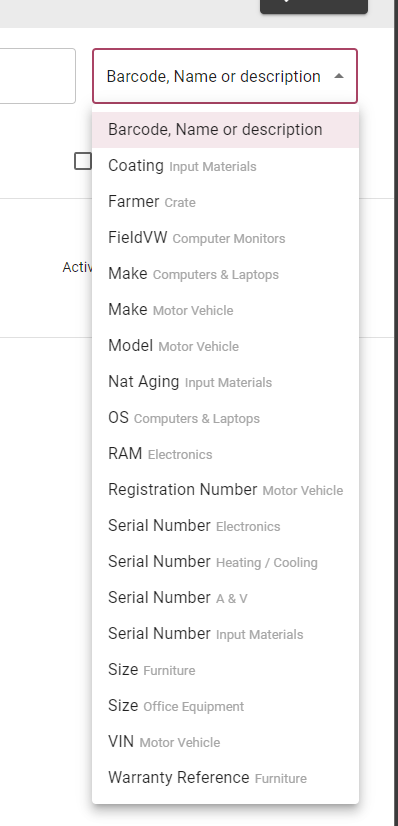398x826 pixels.
Task: Select Serial Number for Electronics
Action: (225, 526)
